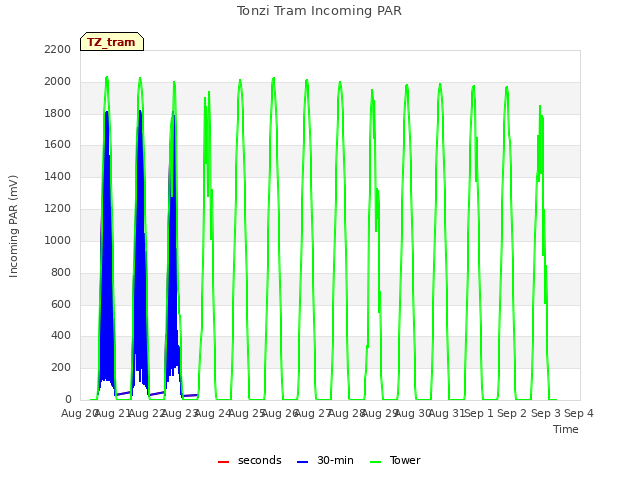This screenshot has height=480, width=640.
Task: Click the Aug 25 x-axis label
Action: [247, 413]
